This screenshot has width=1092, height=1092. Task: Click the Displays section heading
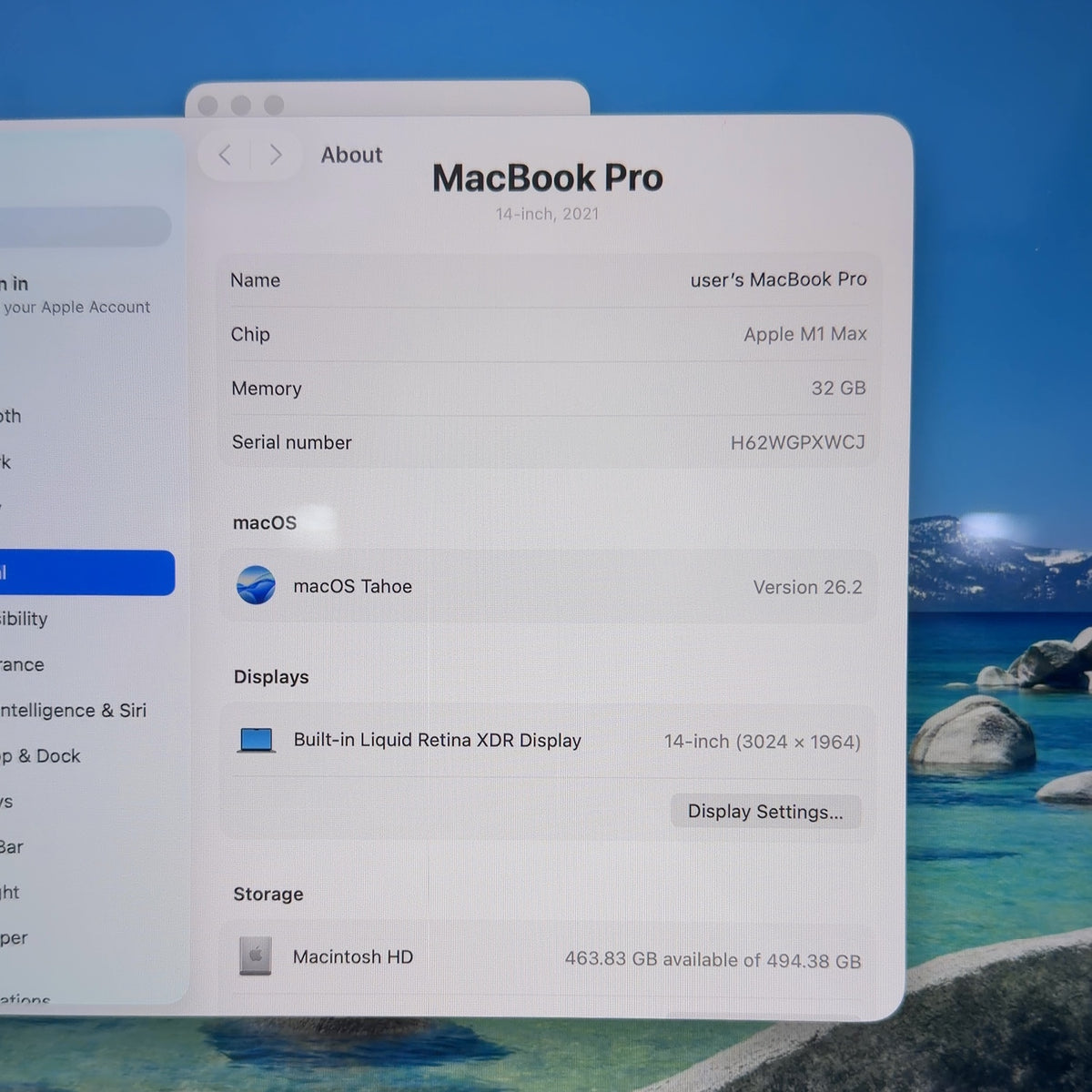point(271,676)
